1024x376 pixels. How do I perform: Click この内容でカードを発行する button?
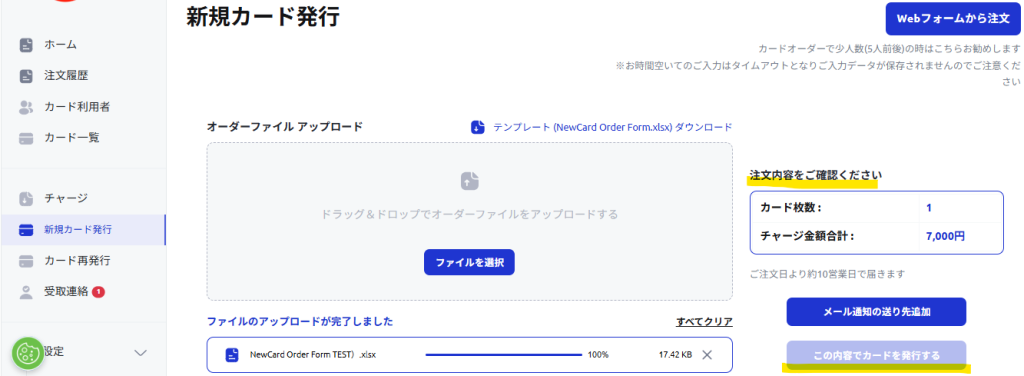[876, 355]
